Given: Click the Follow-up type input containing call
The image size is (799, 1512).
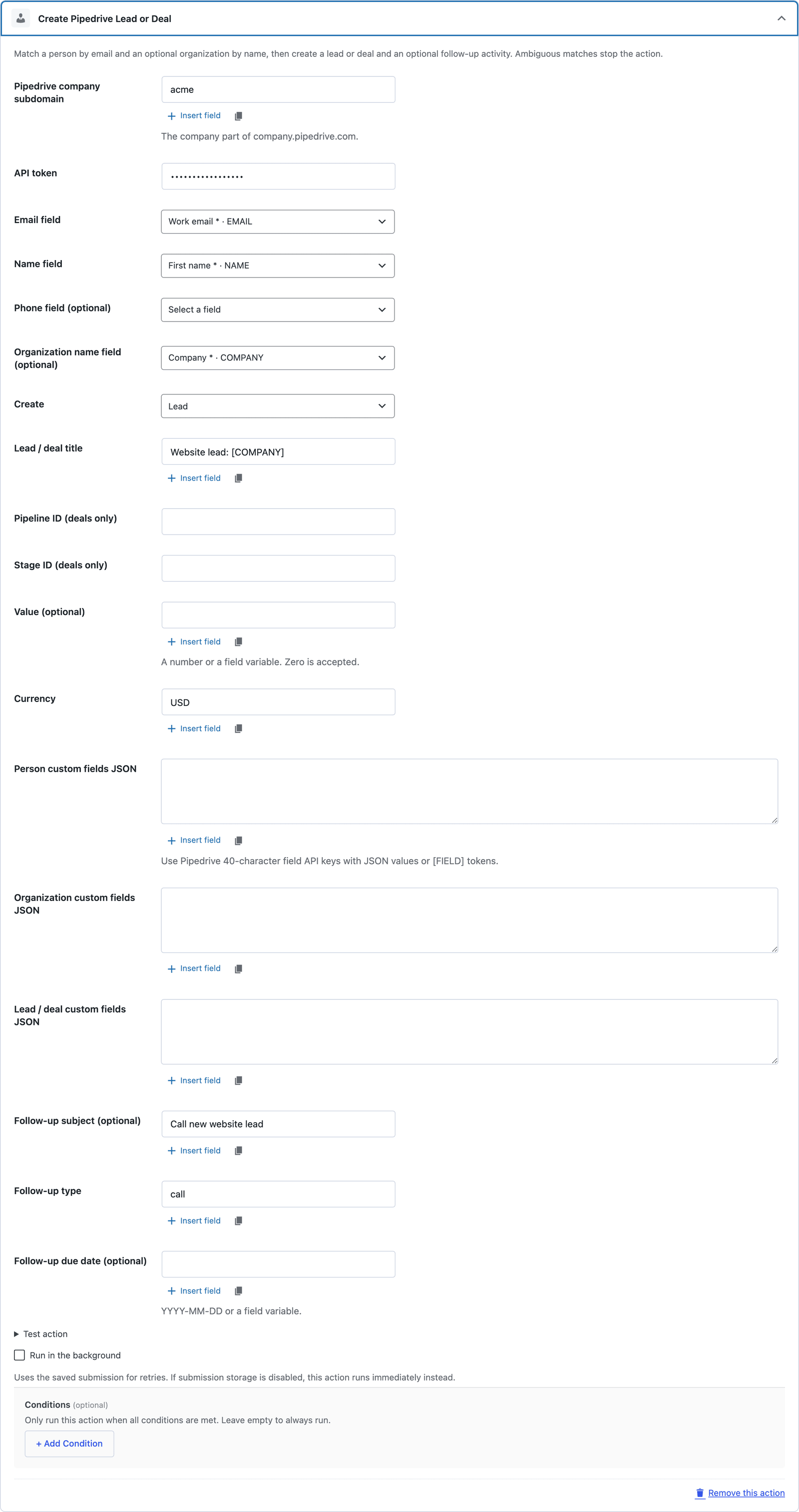Looking at the screenshot, I should [278, 1194].
